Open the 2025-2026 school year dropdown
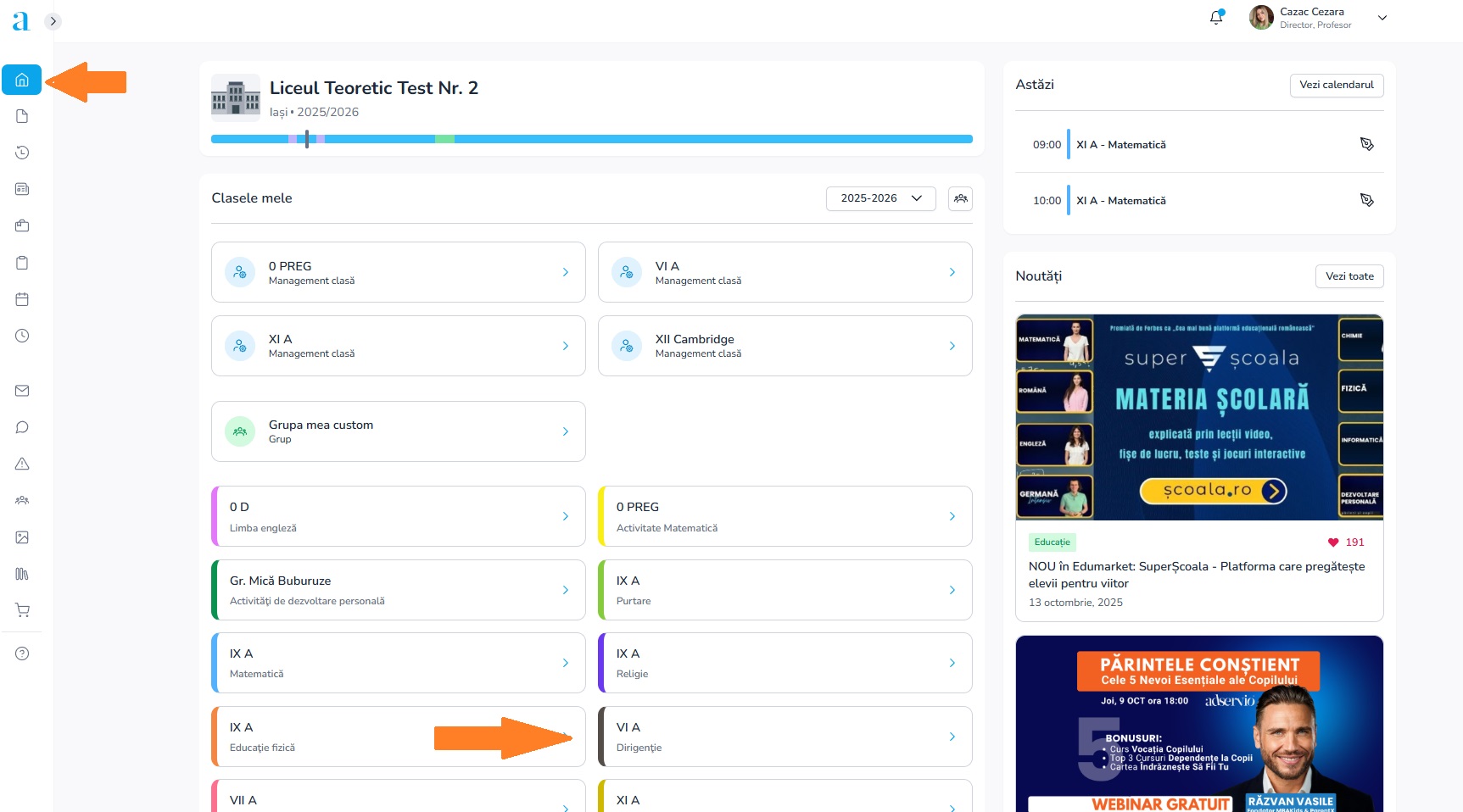Screen dimensions: 1463x812 coord(880,198)
